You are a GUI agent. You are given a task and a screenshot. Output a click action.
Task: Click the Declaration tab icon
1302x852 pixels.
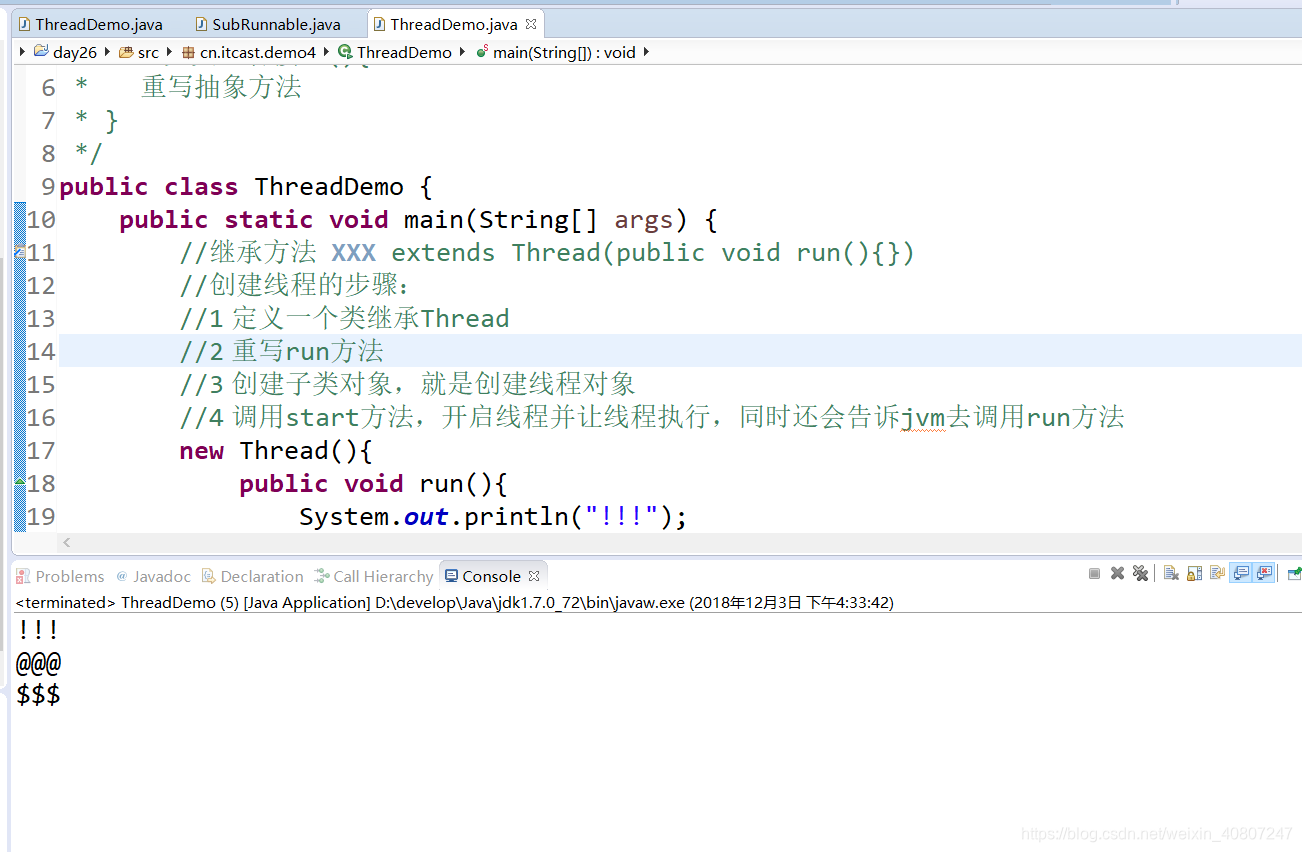(x=209, y=576)
